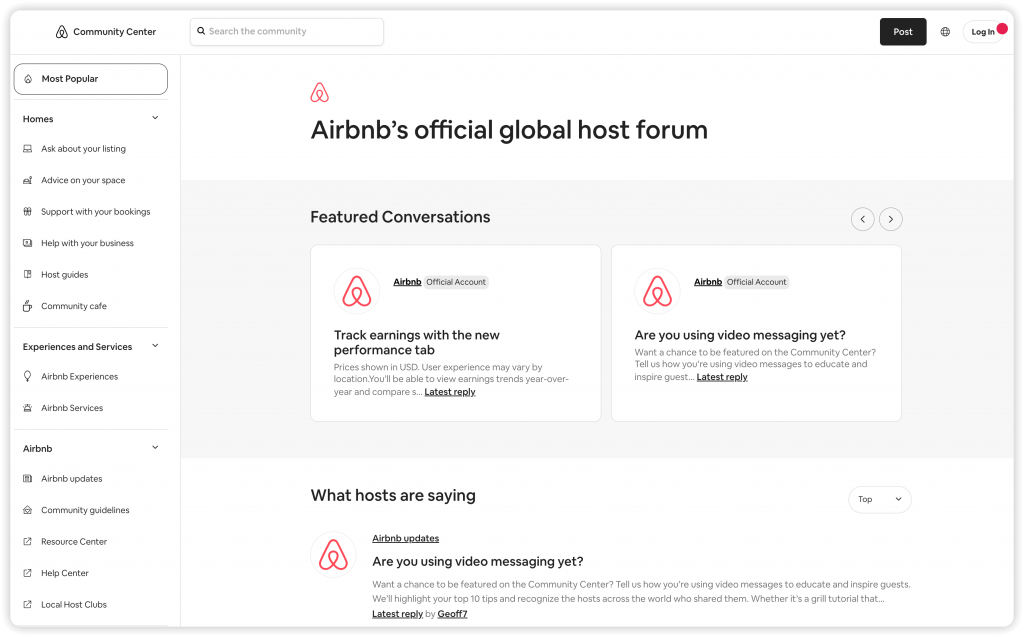Collapse the Experiences and Services section
Image resolution: width=1024 pixels, height=637 pixels.
pos(155,346)
